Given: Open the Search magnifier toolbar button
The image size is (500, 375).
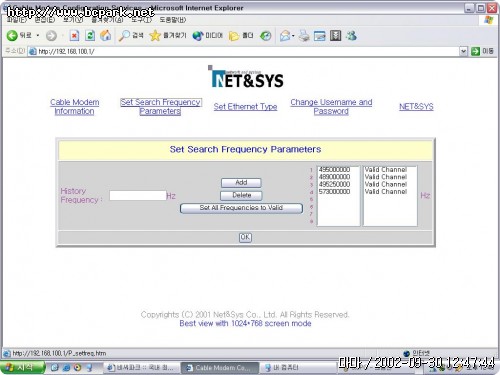Looking at the screenshot, I should pos(131,35).
